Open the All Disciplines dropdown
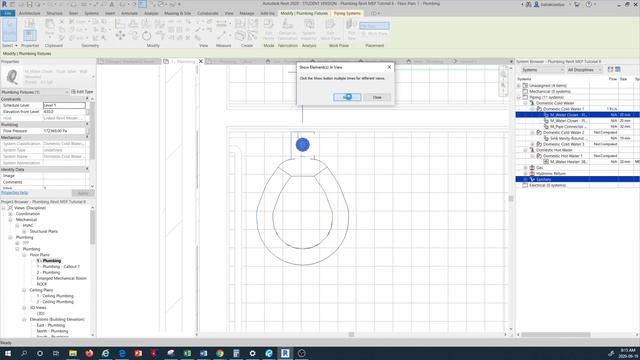The height and width of the screenshot is (360, 640). coord(584,70)
